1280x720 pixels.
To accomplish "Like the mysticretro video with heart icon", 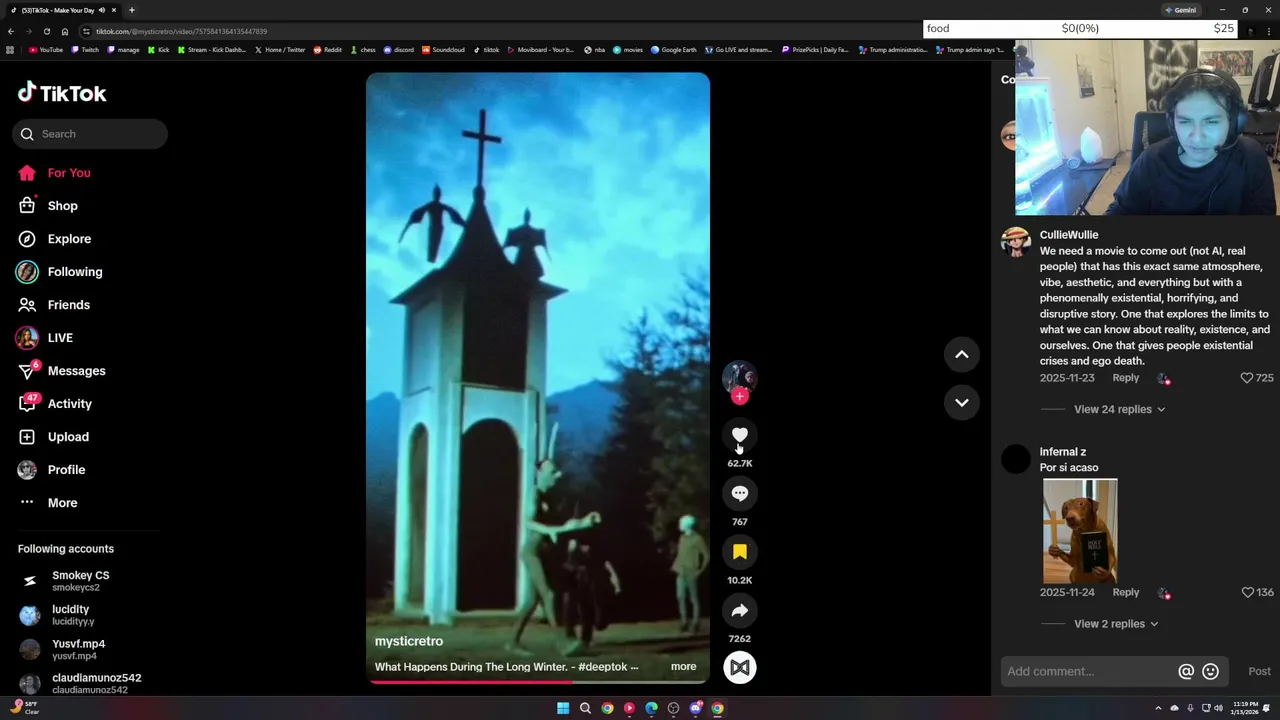I will 740,435.
